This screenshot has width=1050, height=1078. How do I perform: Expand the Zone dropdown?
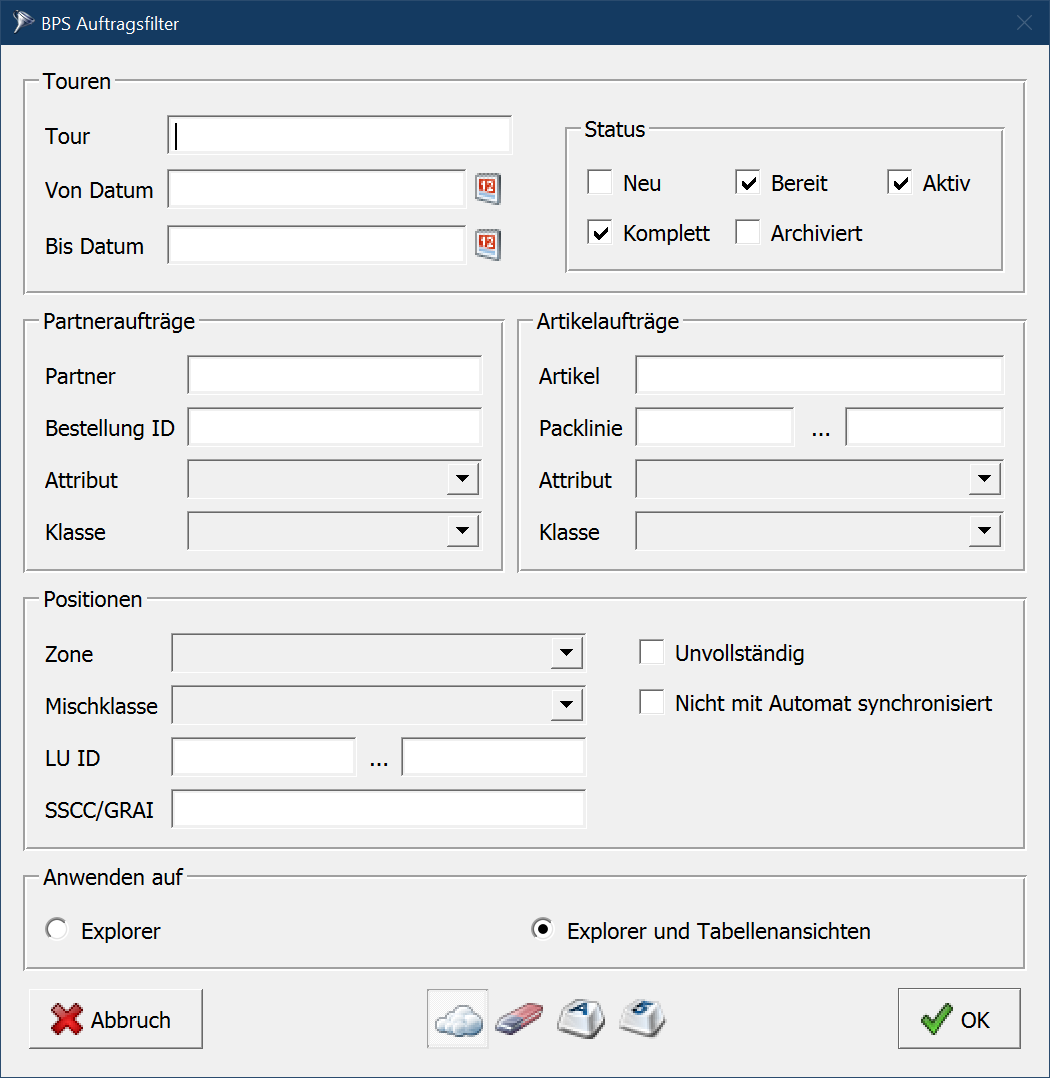[566, 653]
